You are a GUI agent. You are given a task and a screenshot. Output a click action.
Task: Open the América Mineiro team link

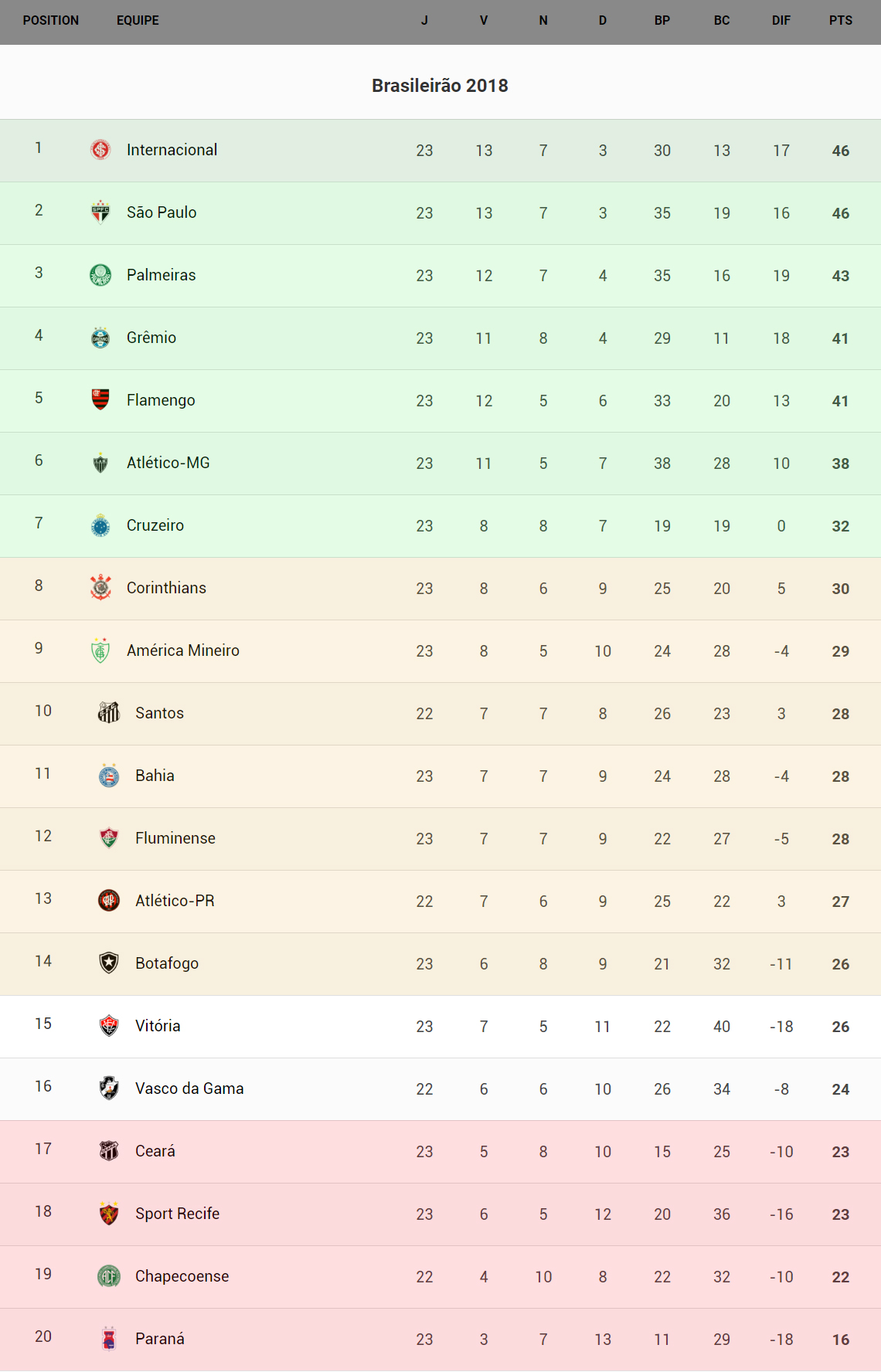coord(183,650)
